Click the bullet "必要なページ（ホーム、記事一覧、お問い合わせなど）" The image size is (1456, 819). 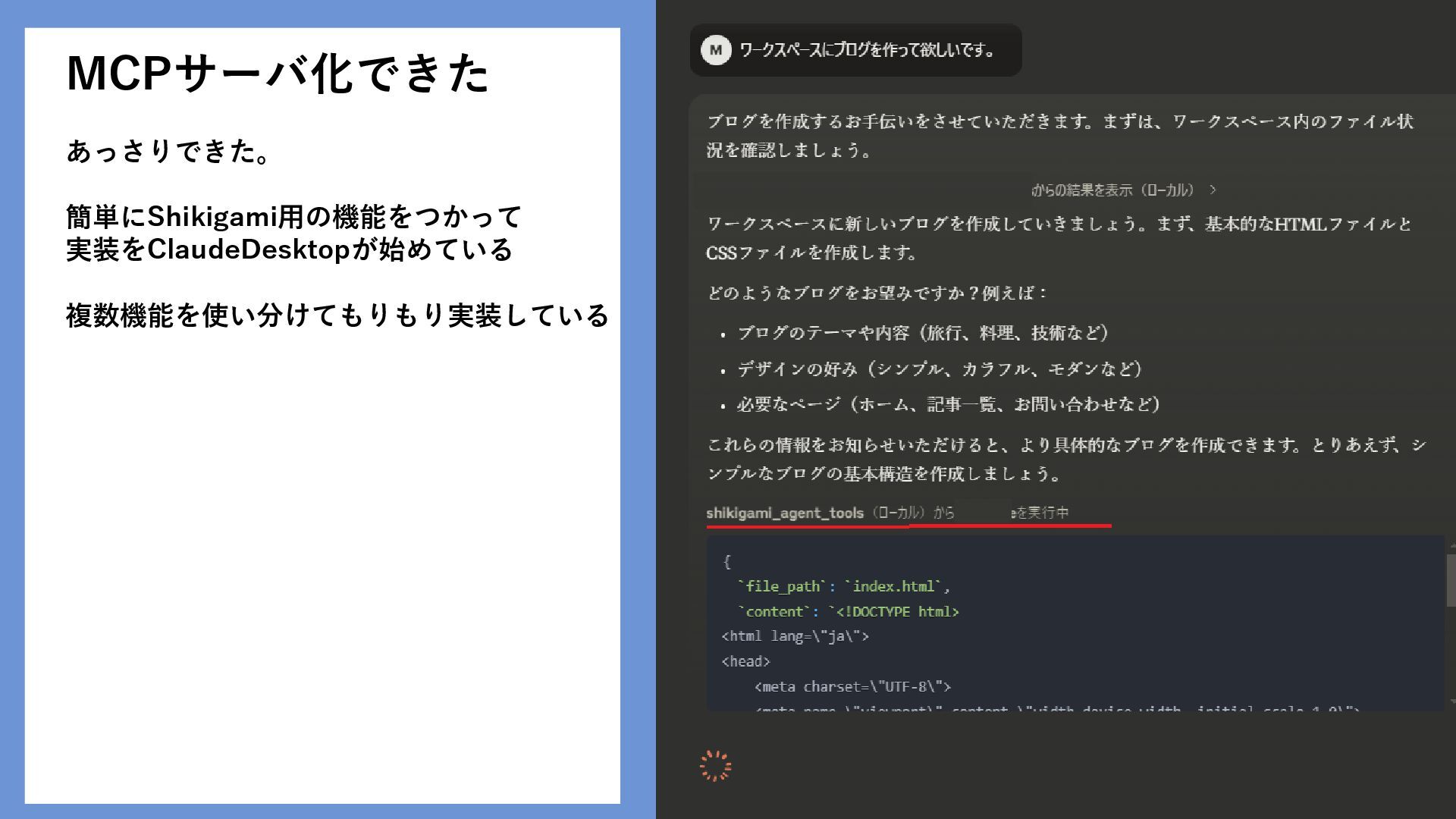[x=949, y=405]
